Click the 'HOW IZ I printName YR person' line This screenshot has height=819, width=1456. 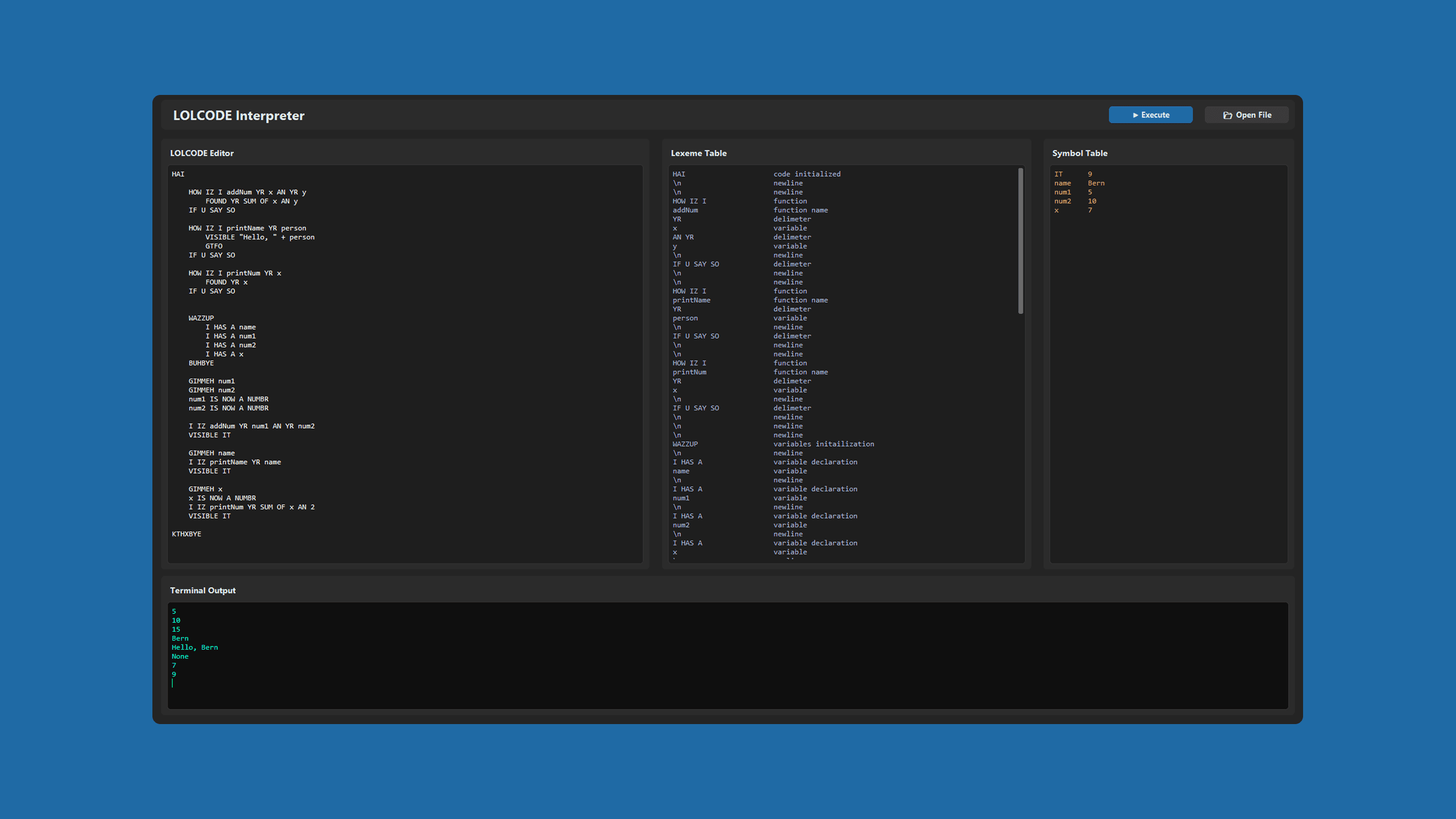pos(247,228)
